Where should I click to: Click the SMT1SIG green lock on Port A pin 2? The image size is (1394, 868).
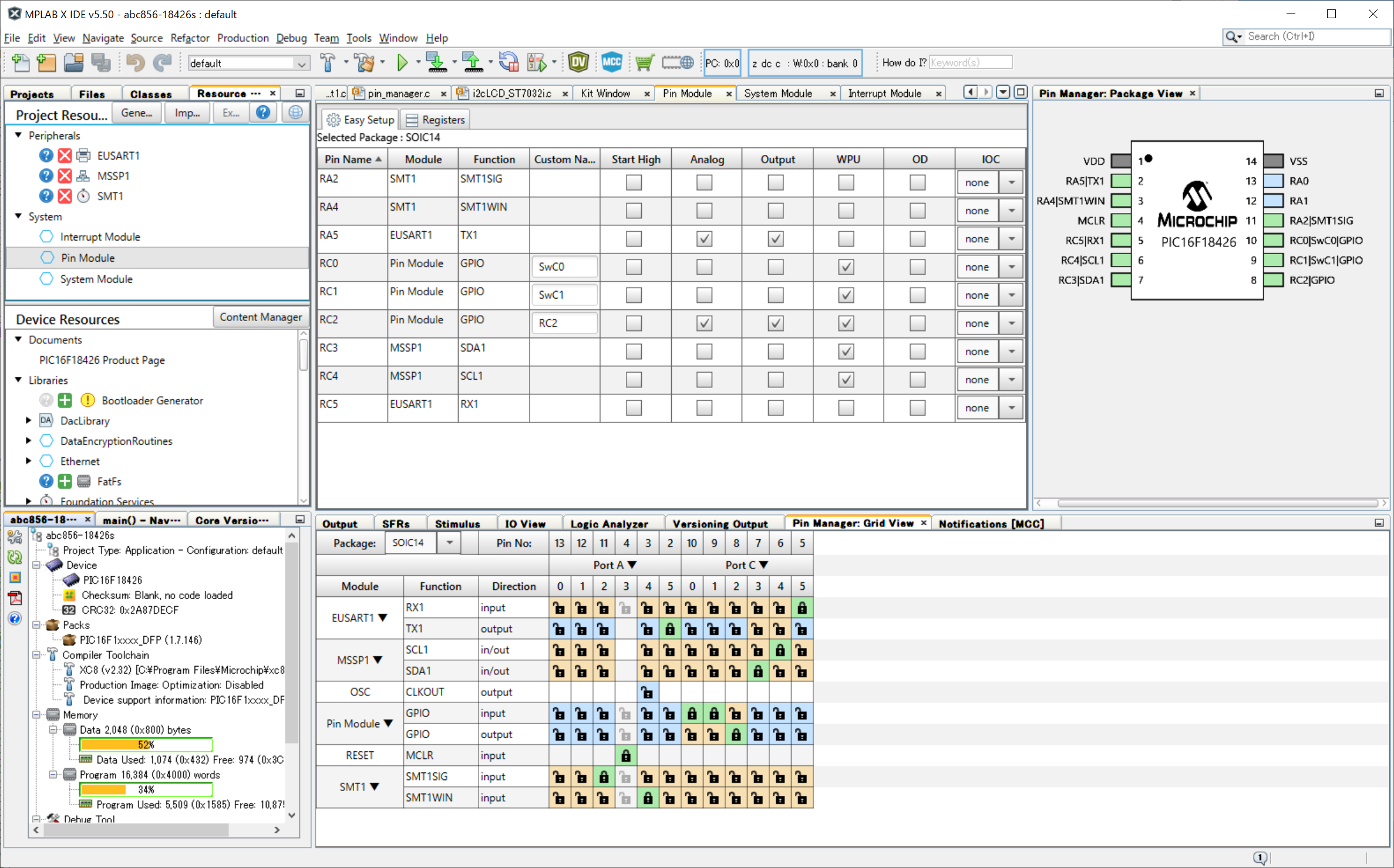click(604, 777)
